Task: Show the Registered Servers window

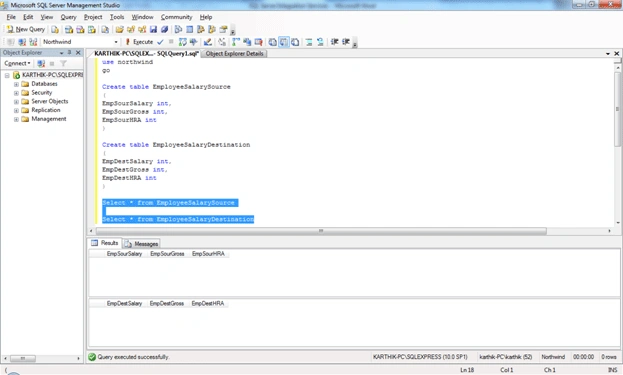Action: point(178,29)
